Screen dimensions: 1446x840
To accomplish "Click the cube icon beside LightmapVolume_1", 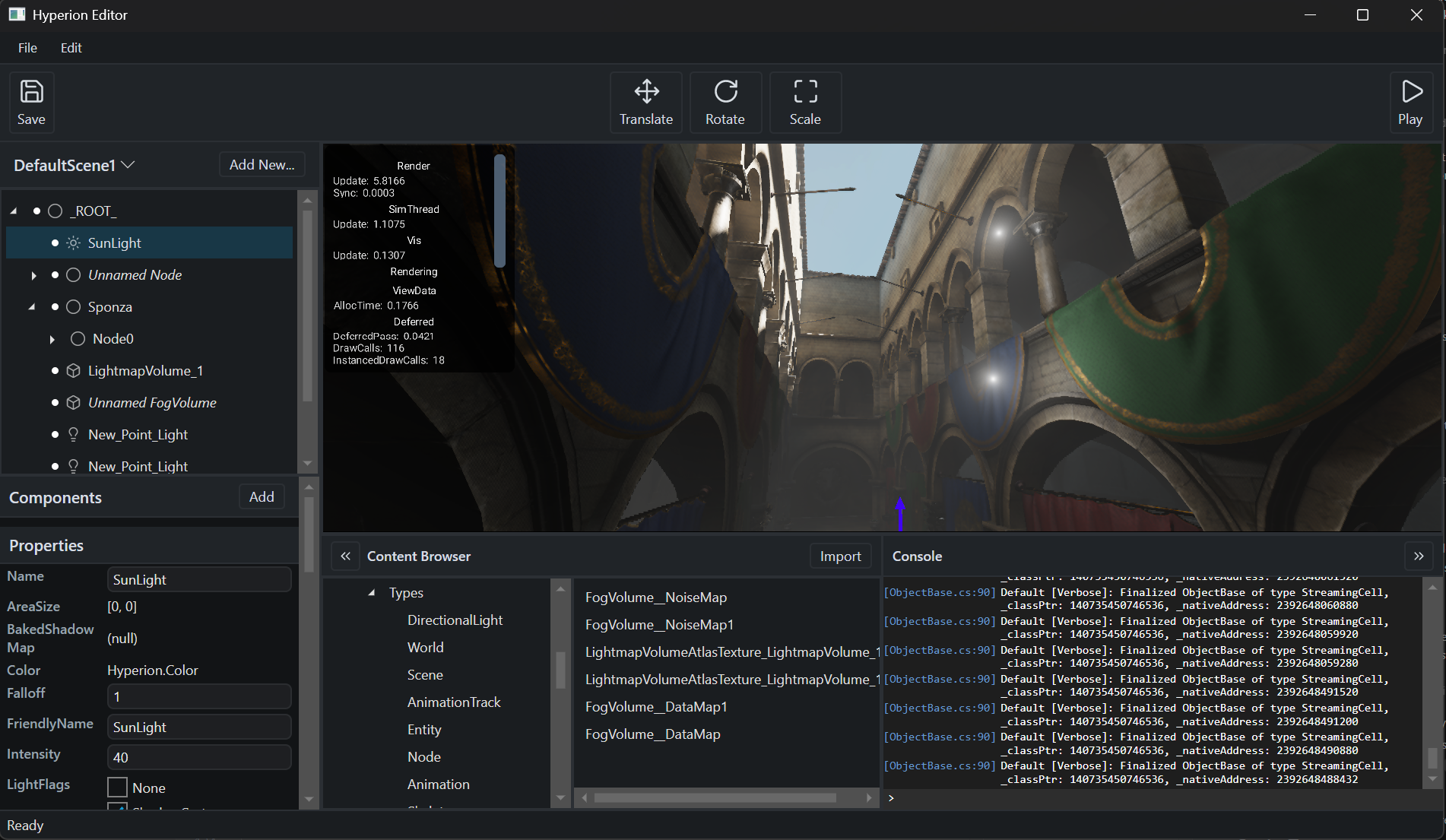I will tap(74, 371).
